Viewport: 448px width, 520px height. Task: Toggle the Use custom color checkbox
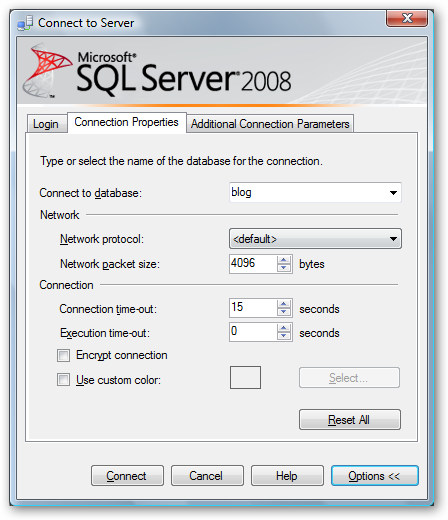click(x=63, y=380)
